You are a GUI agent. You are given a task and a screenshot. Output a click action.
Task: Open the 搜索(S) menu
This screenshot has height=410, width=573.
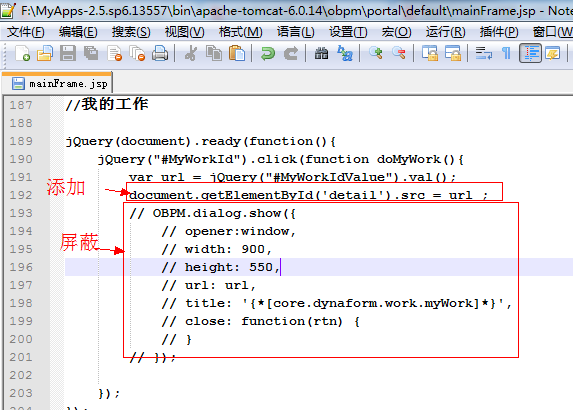tap(131, 32)
